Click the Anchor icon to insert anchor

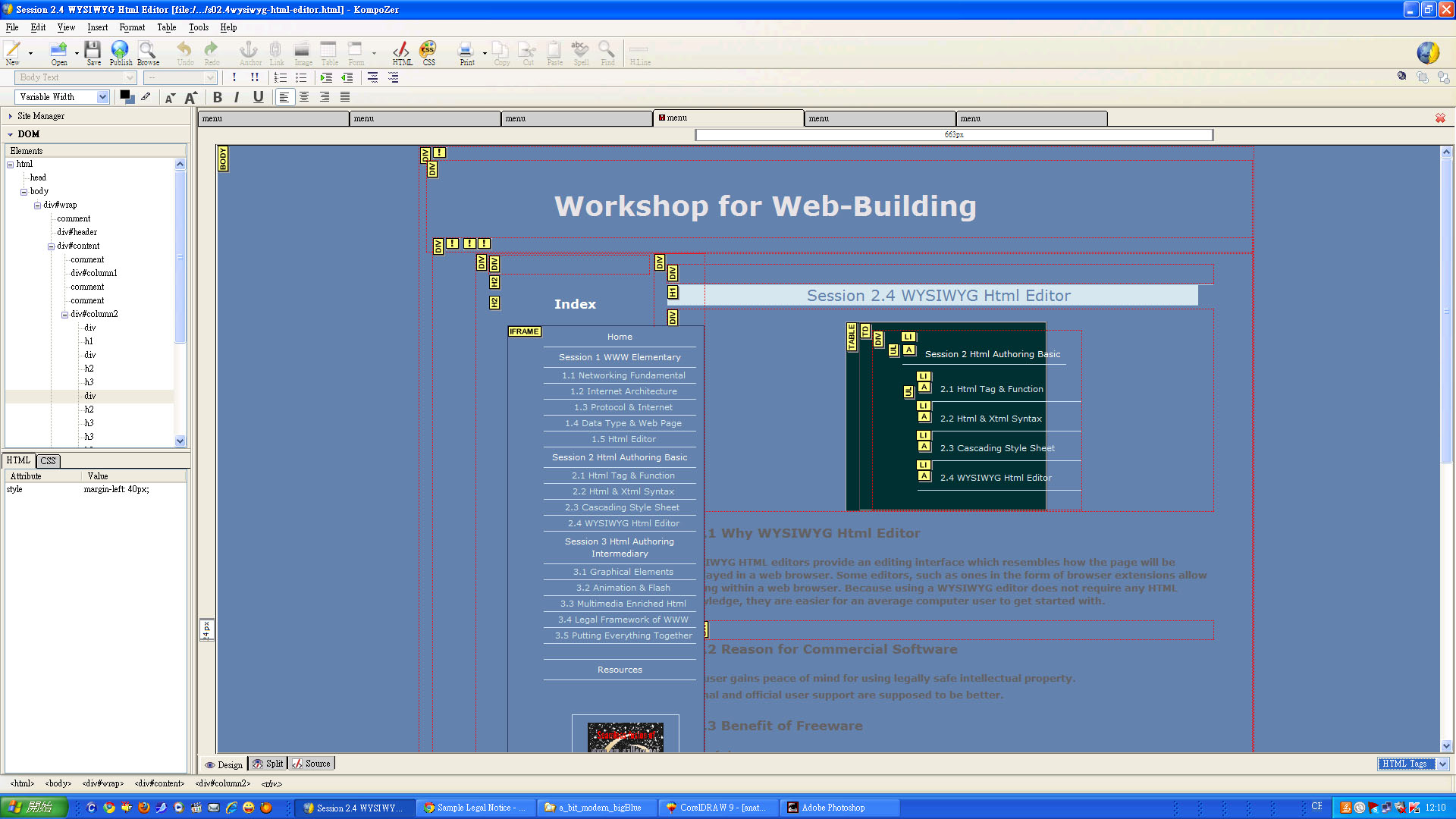(249, 52)
